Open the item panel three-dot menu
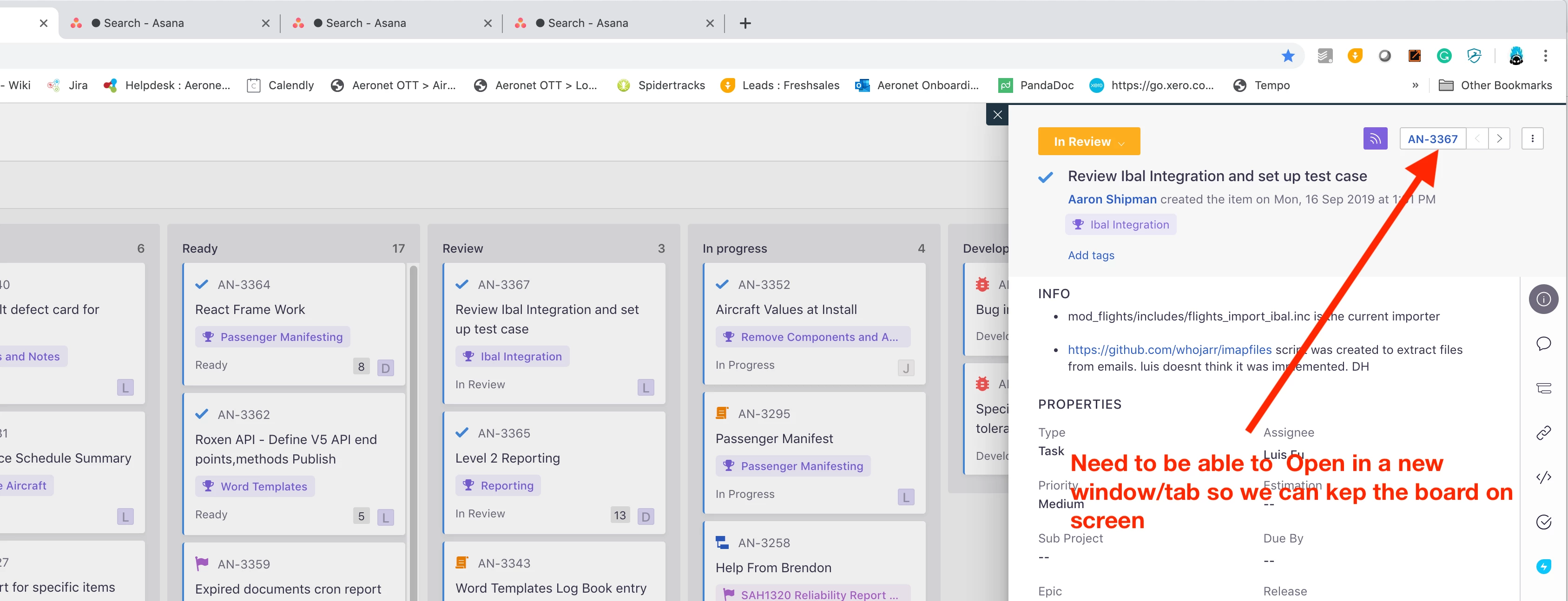Image resolution: width=1568 pixels, height=601 pixels. pyautogui.click(x=1532, y=139)
